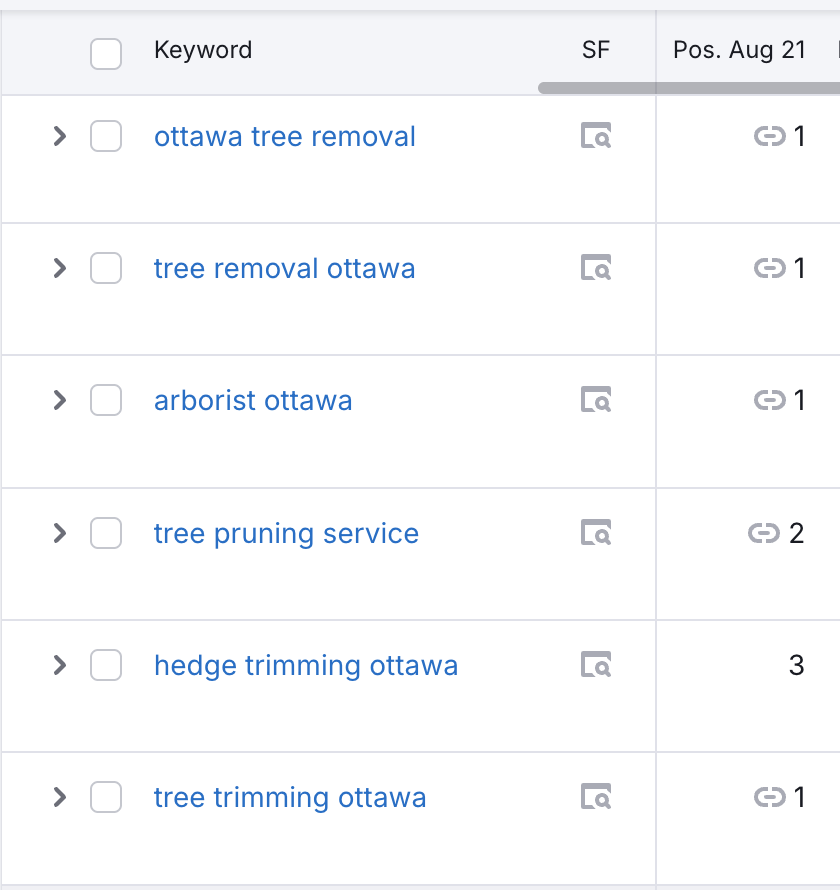This screenshot has height=890, width=840.
Task: Open SERP features icon for tree trimming ottawa
Action: 596,796
